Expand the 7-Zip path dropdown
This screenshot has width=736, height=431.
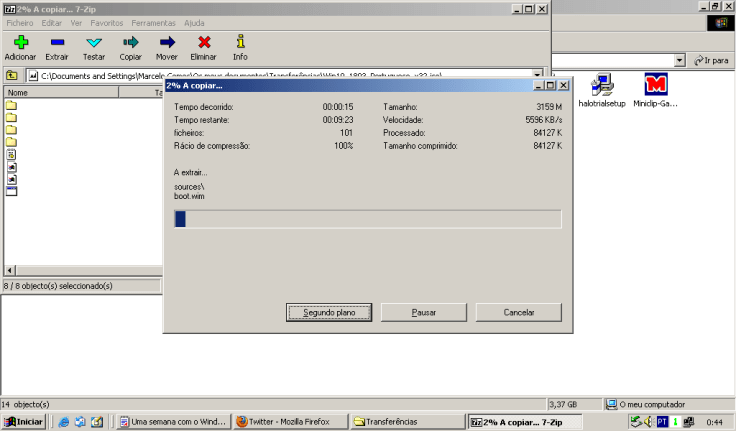[x=537, y=75]
